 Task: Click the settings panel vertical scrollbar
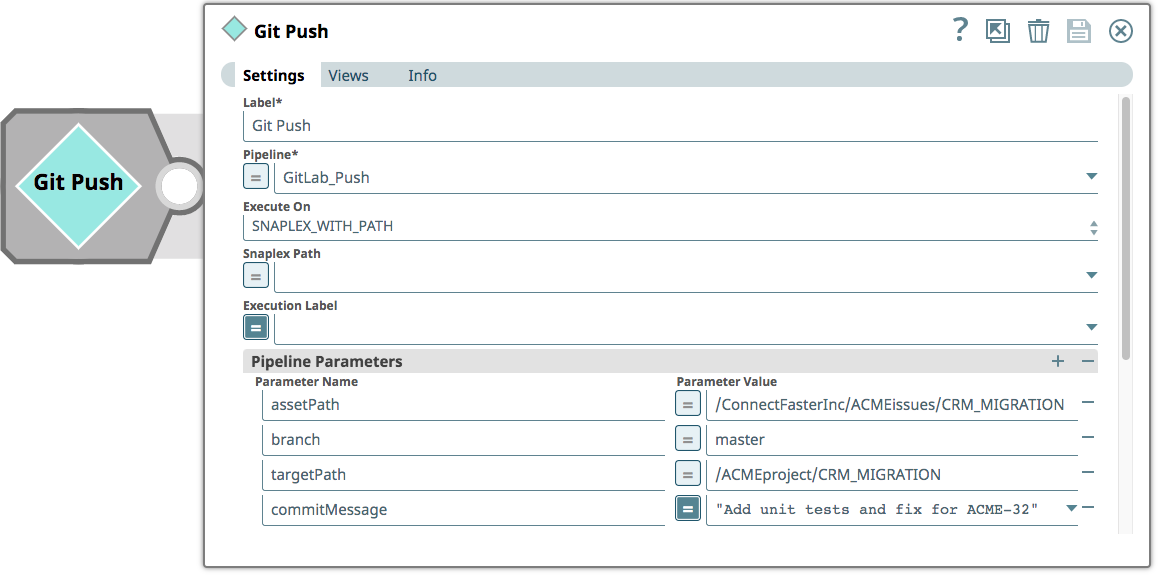[1126, 229]
